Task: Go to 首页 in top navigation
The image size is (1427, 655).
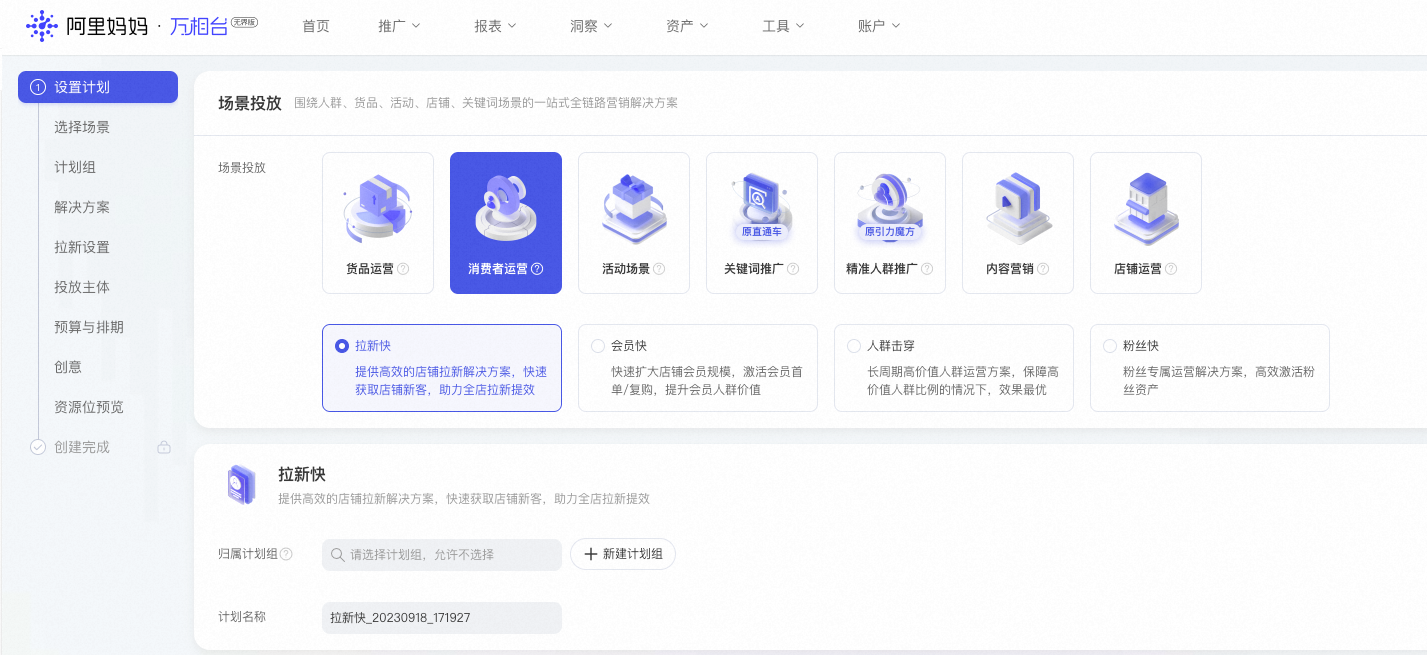Action: [316, 26]
